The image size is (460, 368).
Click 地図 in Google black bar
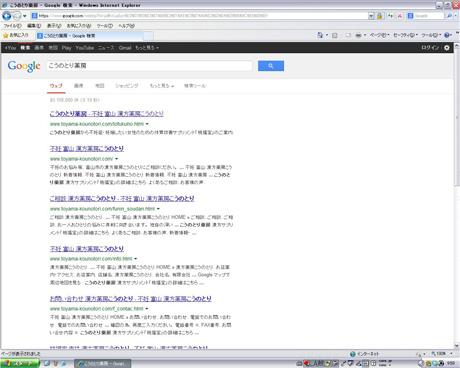(53, 48)
